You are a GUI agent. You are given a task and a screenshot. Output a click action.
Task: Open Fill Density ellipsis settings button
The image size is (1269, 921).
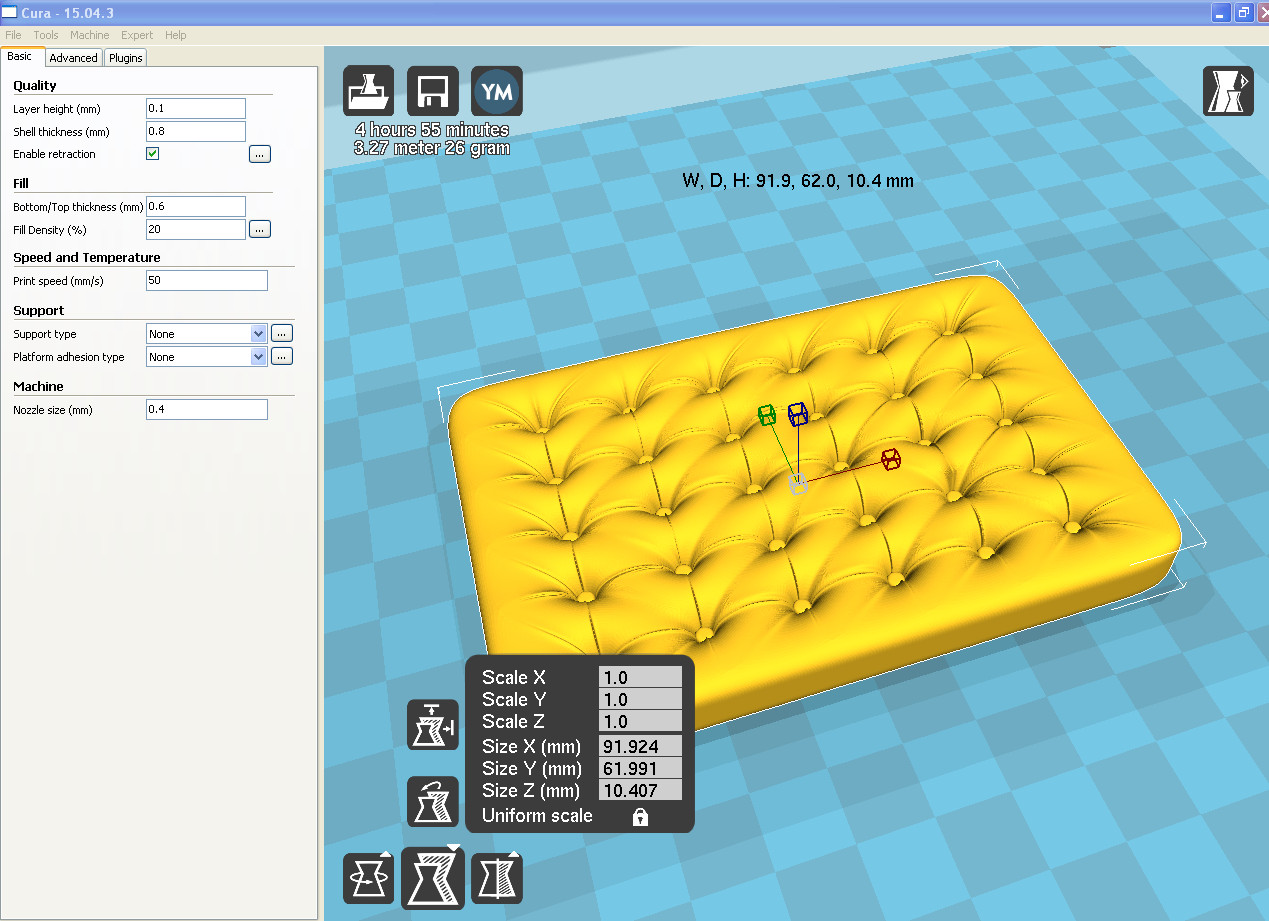[x=260, y=229]
